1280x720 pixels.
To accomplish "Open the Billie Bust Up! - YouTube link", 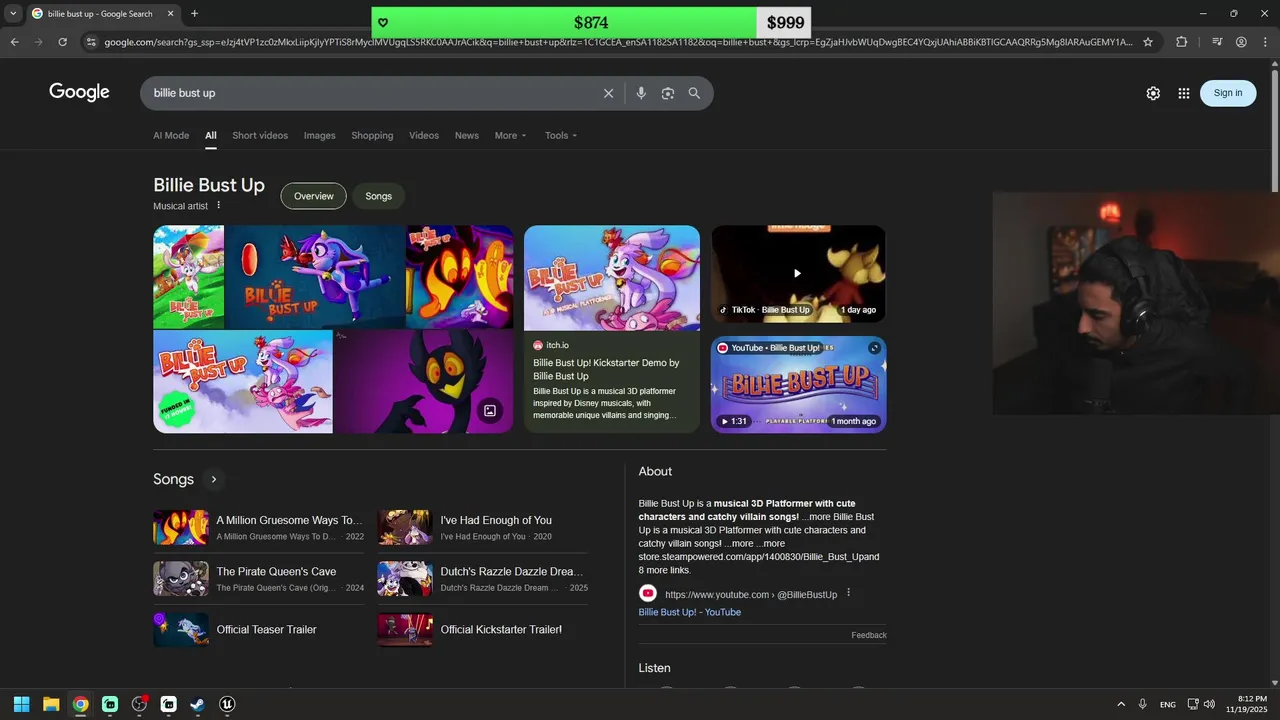I will 690,612.
